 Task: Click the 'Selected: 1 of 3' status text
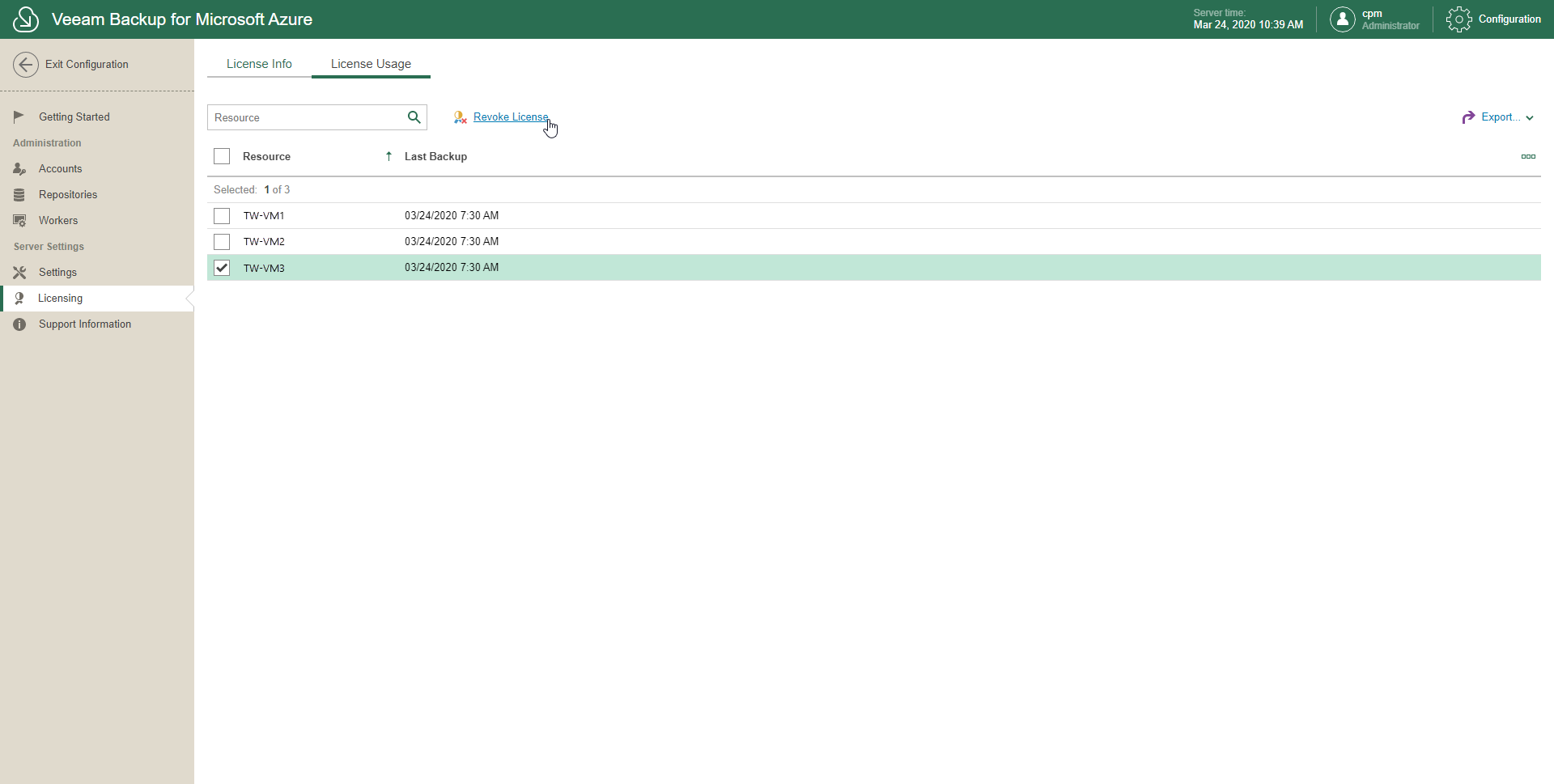[x=252, y=189]
